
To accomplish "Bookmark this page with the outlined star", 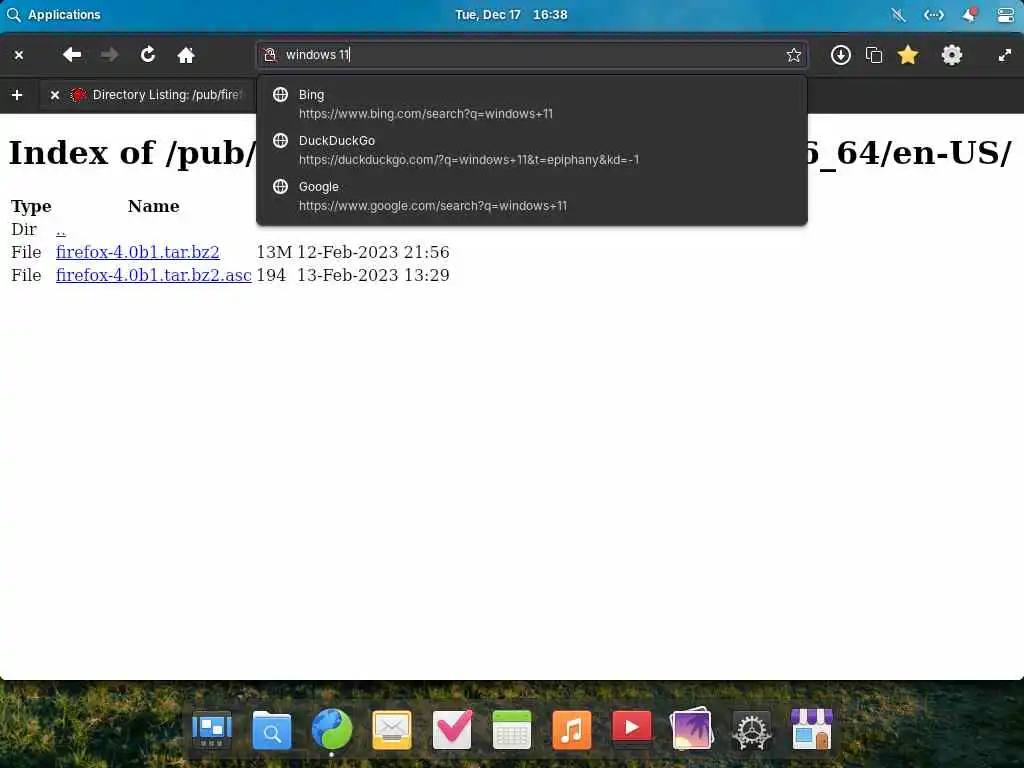I will 793,55.
